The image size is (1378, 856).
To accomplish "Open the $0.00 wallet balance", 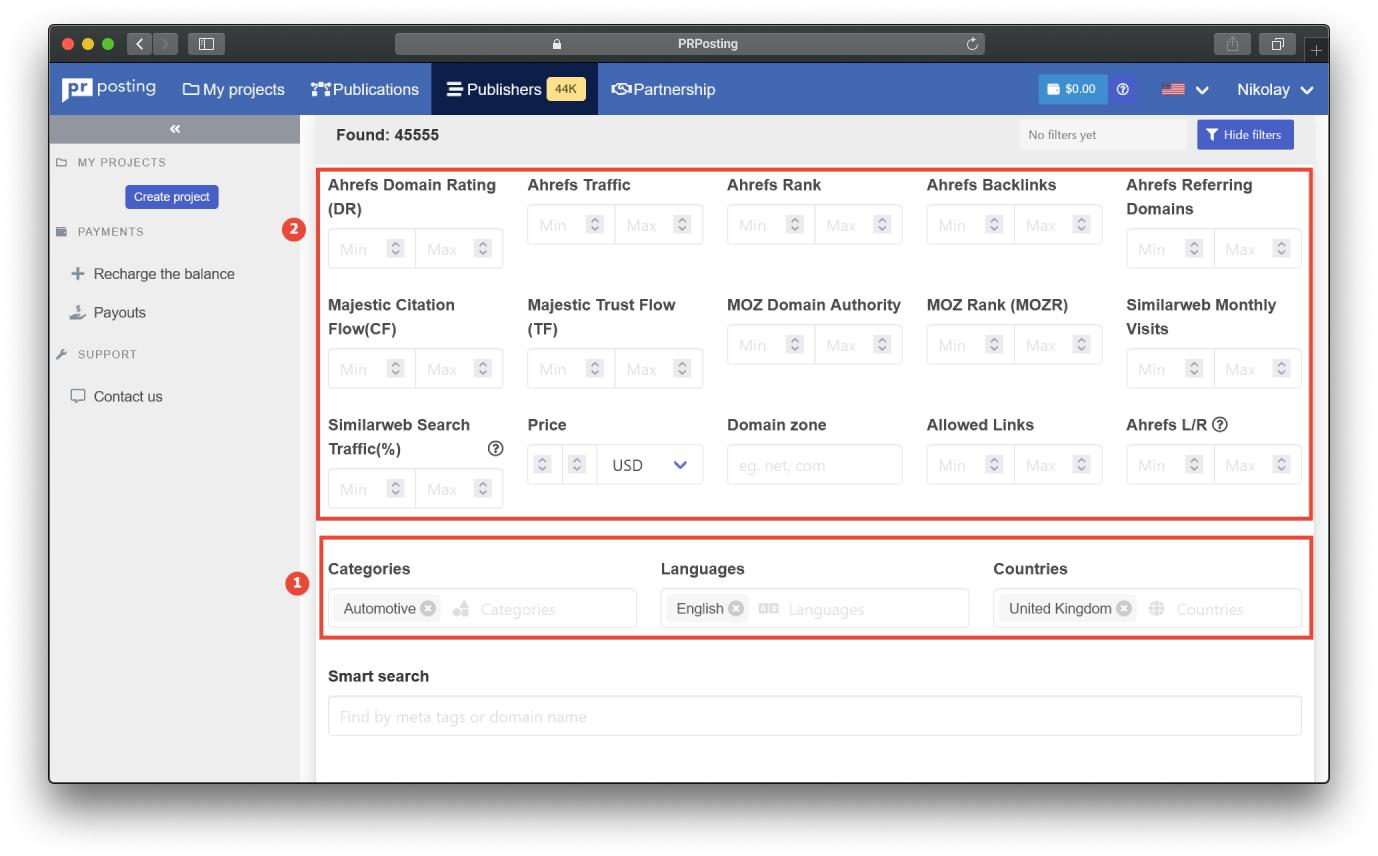I will (x=1073, y=89).
